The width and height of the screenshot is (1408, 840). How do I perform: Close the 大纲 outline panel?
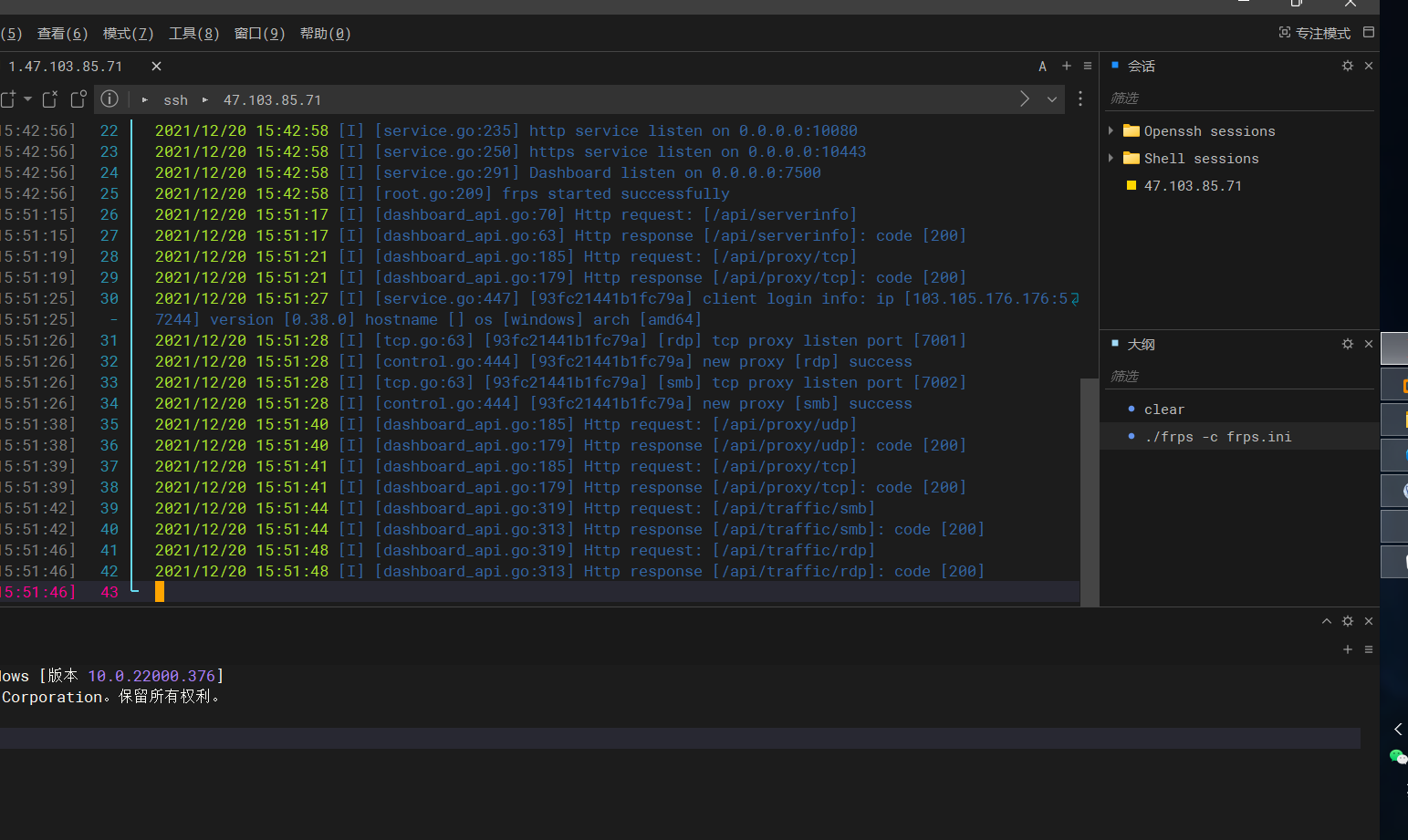(x=1369, y=344)
